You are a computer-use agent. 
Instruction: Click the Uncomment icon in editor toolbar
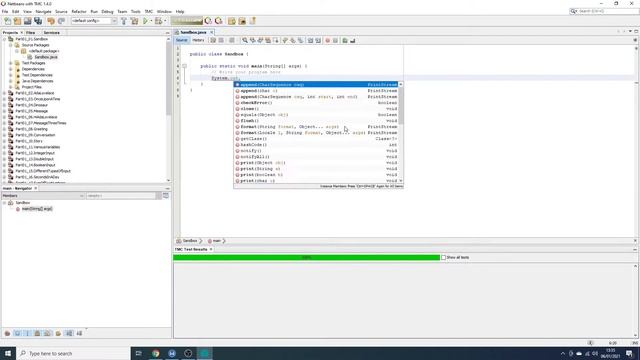pos(353,40)
